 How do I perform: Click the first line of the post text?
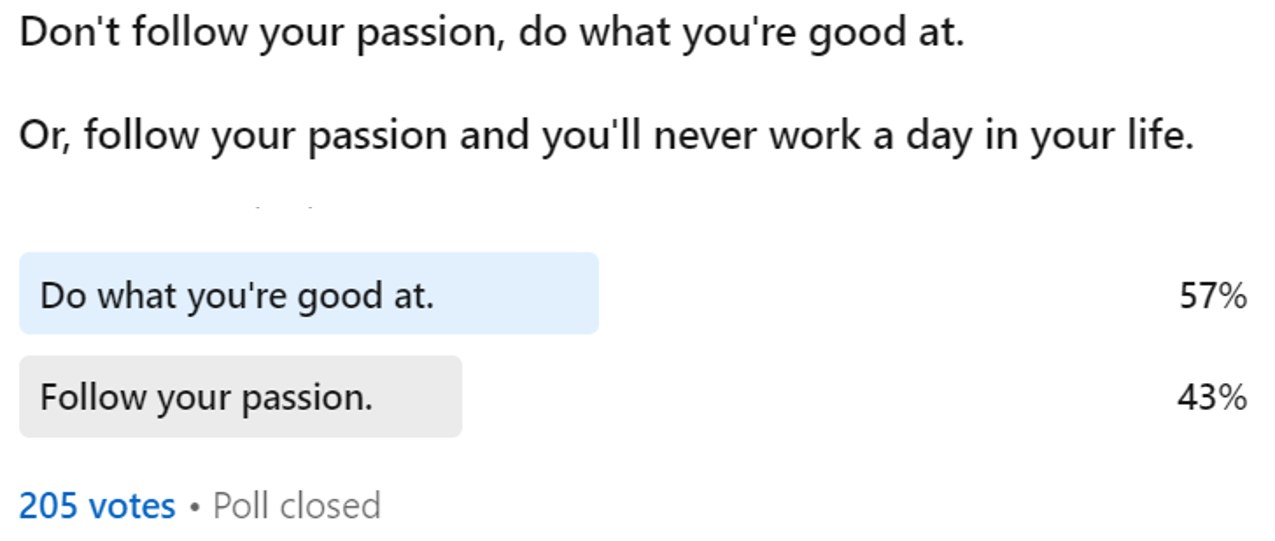(491, 33)
